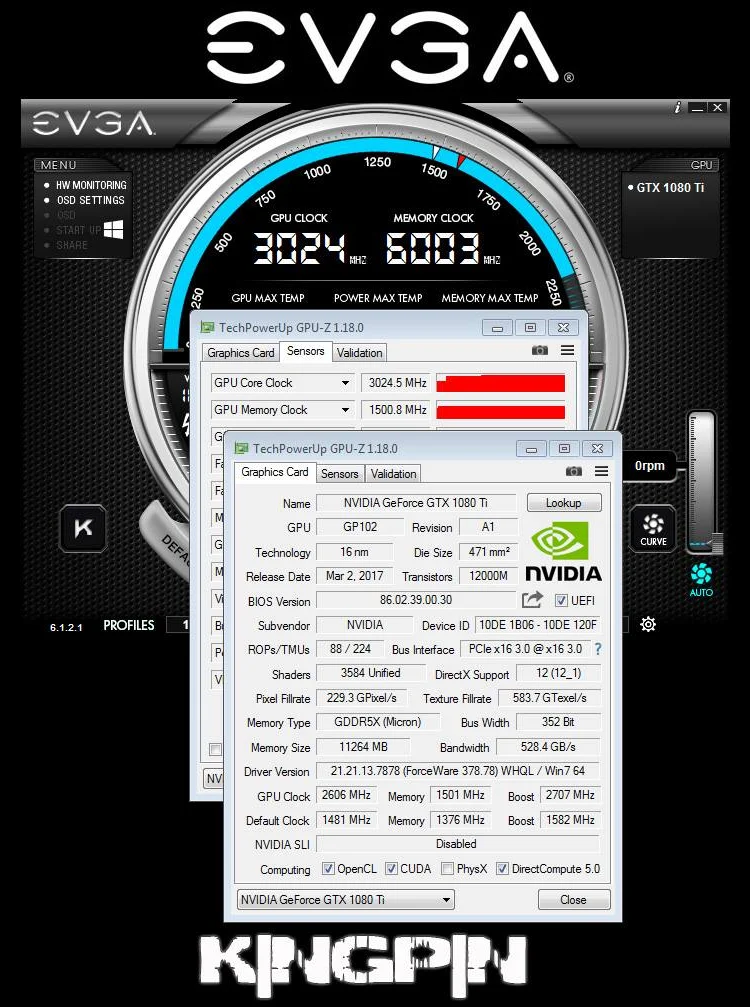
Task: Click the 352 Bit bus width value
Action: 557,722
